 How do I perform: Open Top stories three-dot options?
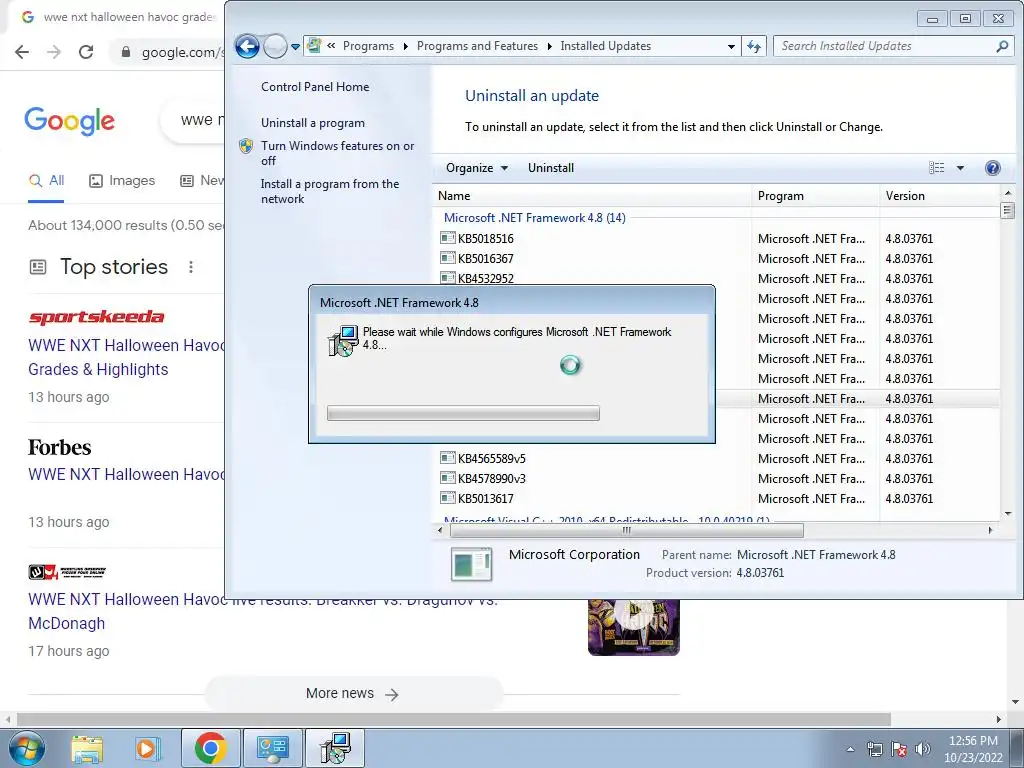coord(191,266)
